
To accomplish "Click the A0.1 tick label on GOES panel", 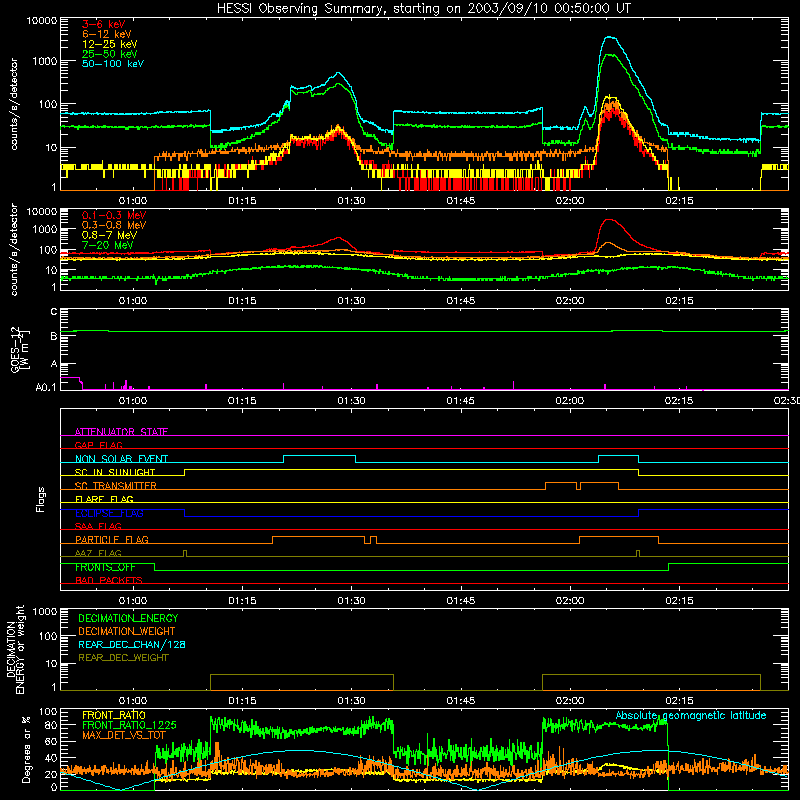I will point(46,388).
